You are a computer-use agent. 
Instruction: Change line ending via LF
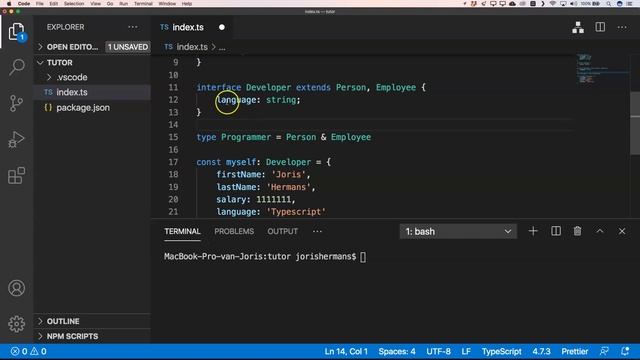466,351
